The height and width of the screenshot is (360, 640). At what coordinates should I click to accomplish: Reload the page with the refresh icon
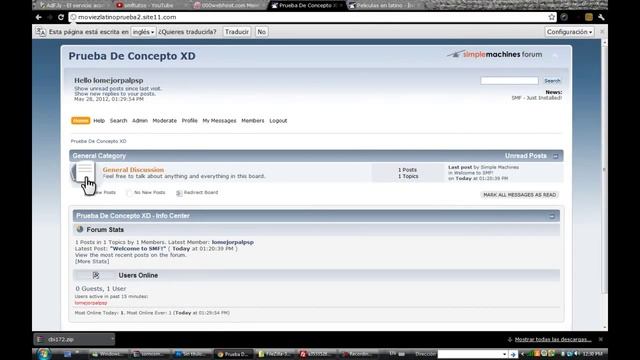click(x=61, y=17)
